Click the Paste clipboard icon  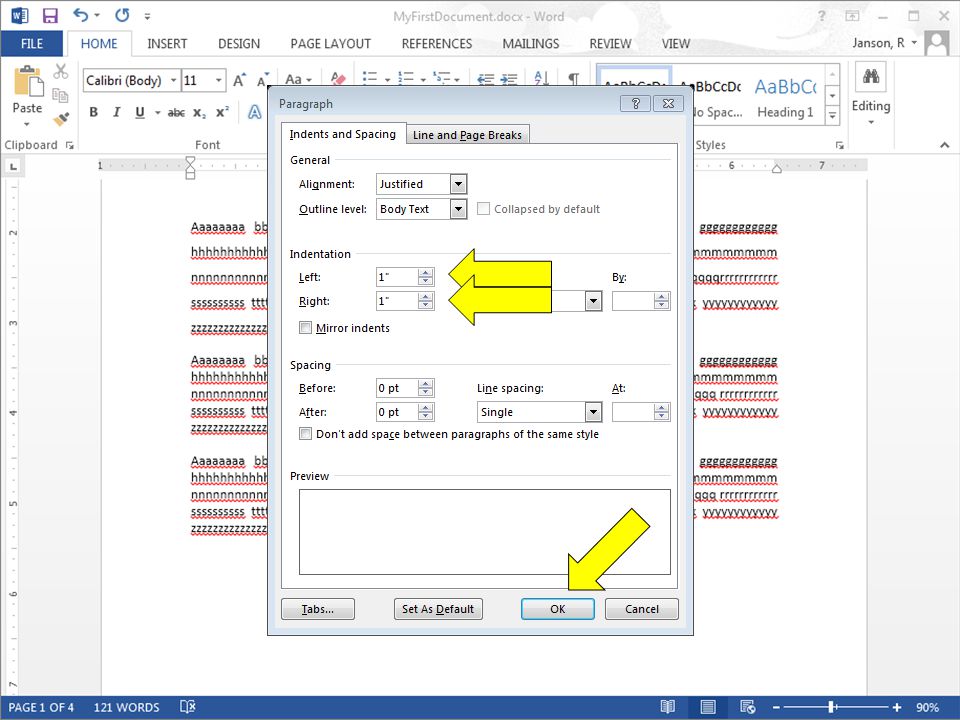[28, 82]
